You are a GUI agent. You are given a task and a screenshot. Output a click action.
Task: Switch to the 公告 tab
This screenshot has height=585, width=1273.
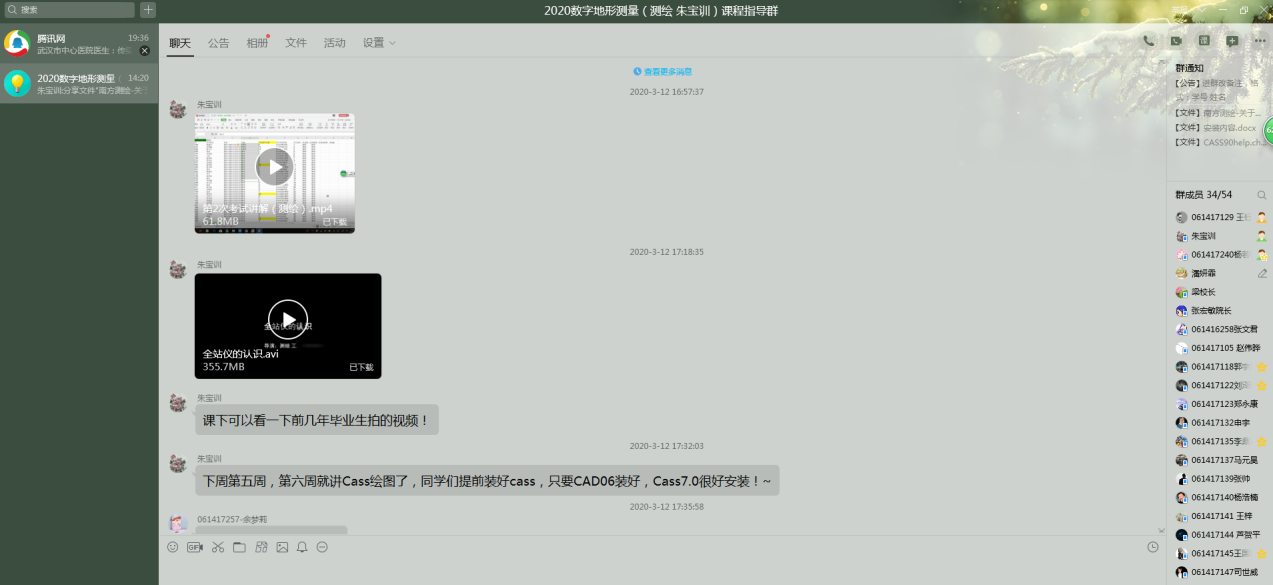tap(218, 43)
